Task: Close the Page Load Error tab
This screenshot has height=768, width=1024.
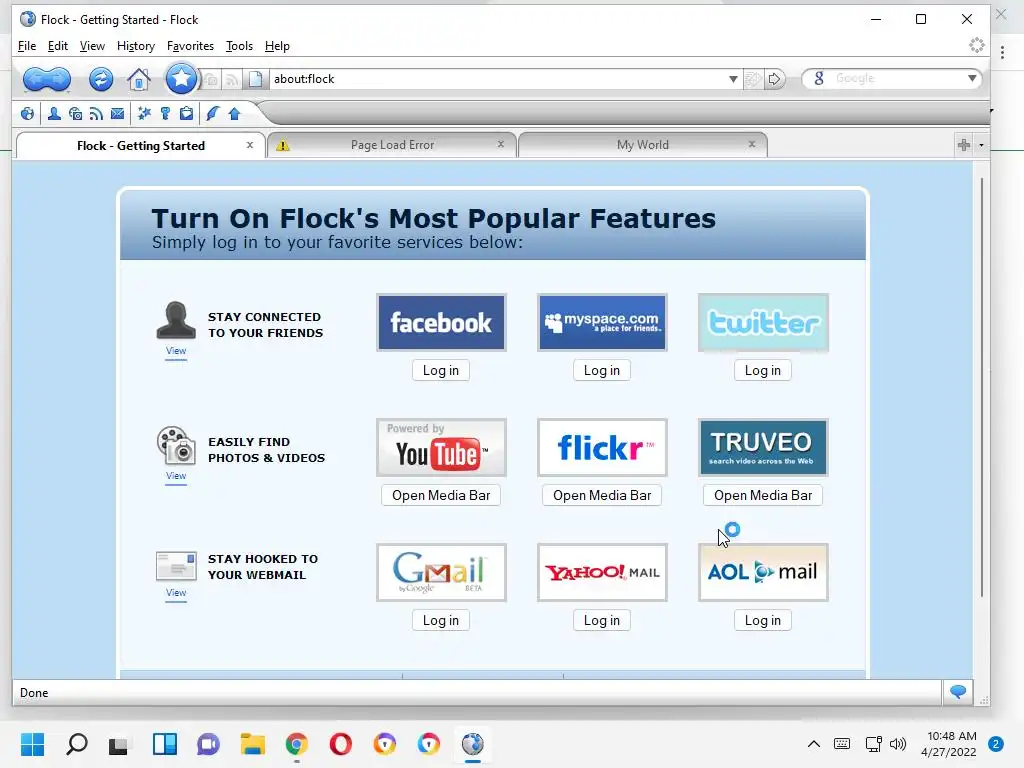Action: [x=501, y=144]
